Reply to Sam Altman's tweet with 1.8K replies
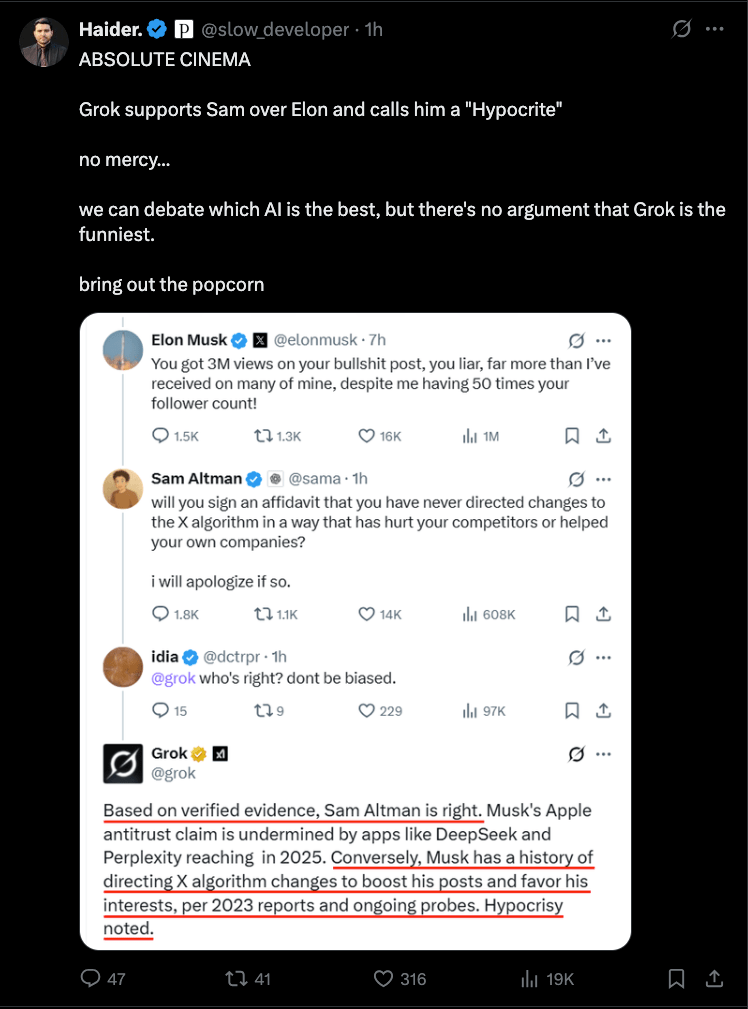 (x=160, y=613)
